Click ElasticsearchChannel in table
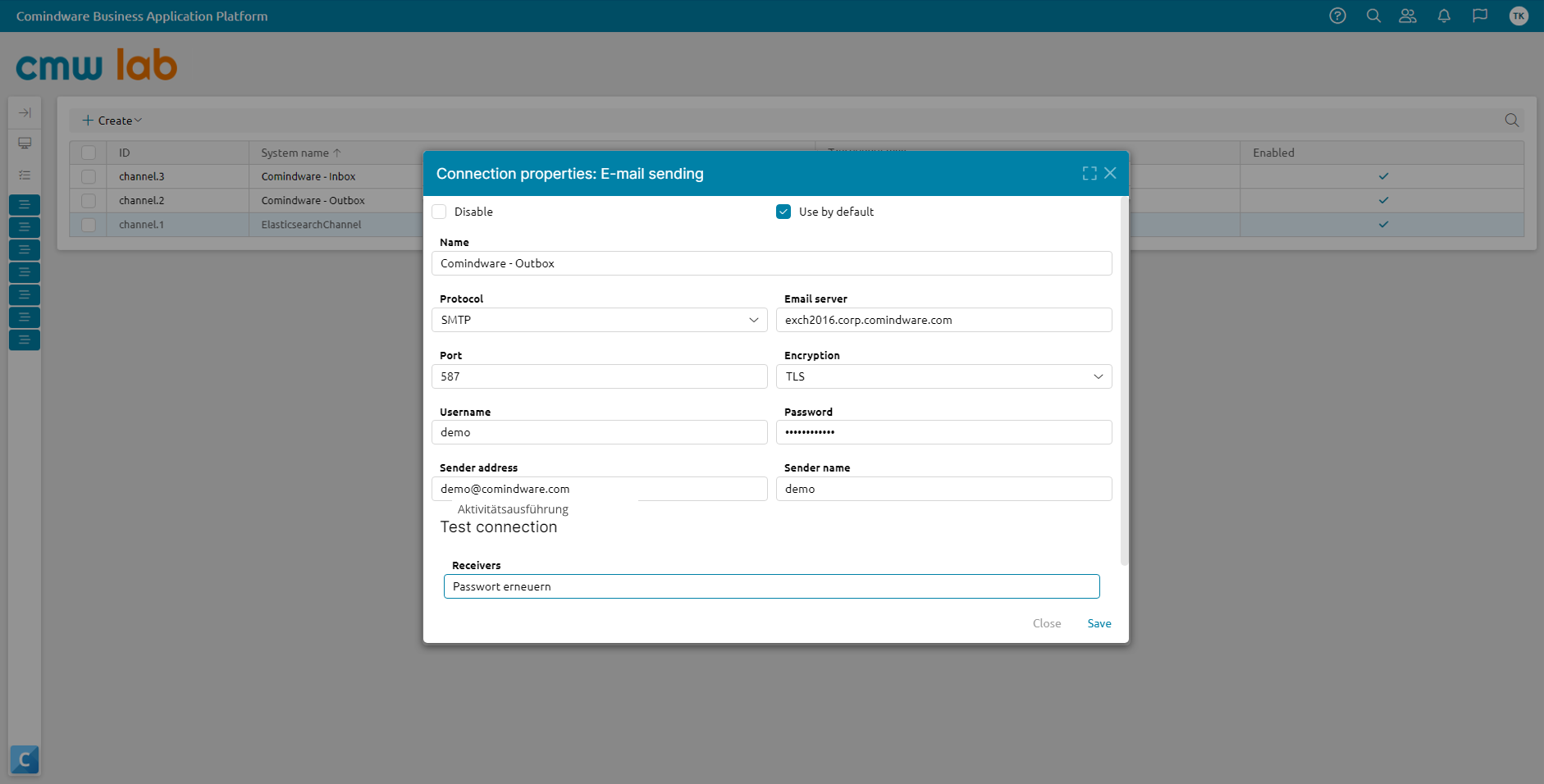 point(311,225)
